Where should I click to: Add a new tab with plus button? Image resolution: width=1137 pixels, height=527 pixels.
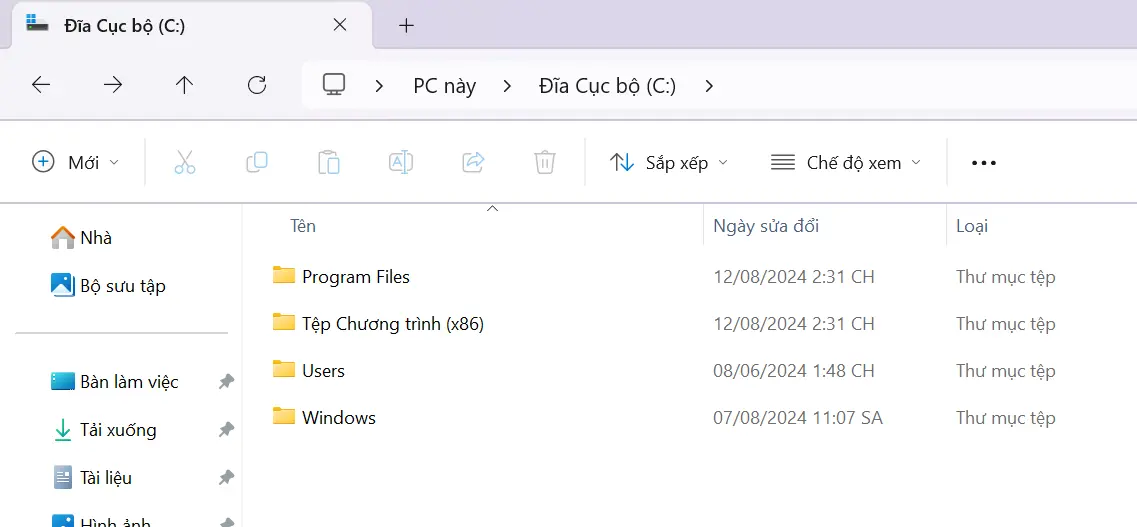(x=406, y=26)
